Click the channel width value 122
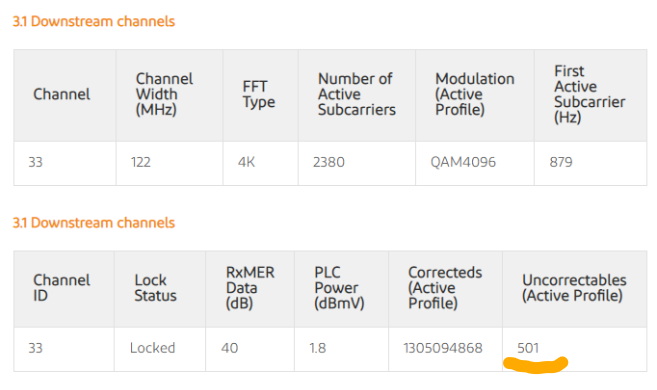Image resolution: width=657 pixels, height=390 pixels. [x=140, y=162]
